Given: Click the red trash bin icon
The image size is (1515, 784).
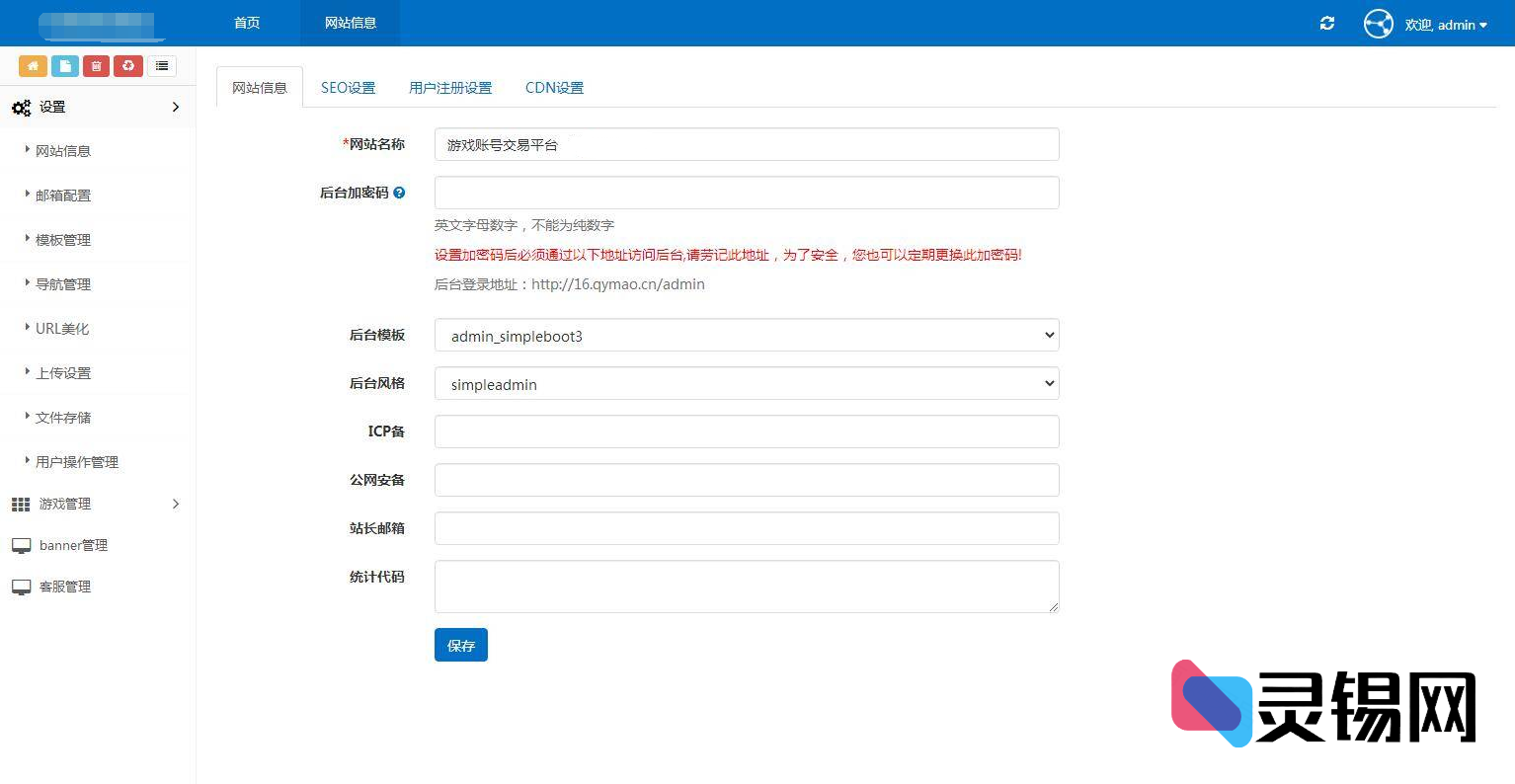Looking at the screenshot, I should (x=96, y=65).
